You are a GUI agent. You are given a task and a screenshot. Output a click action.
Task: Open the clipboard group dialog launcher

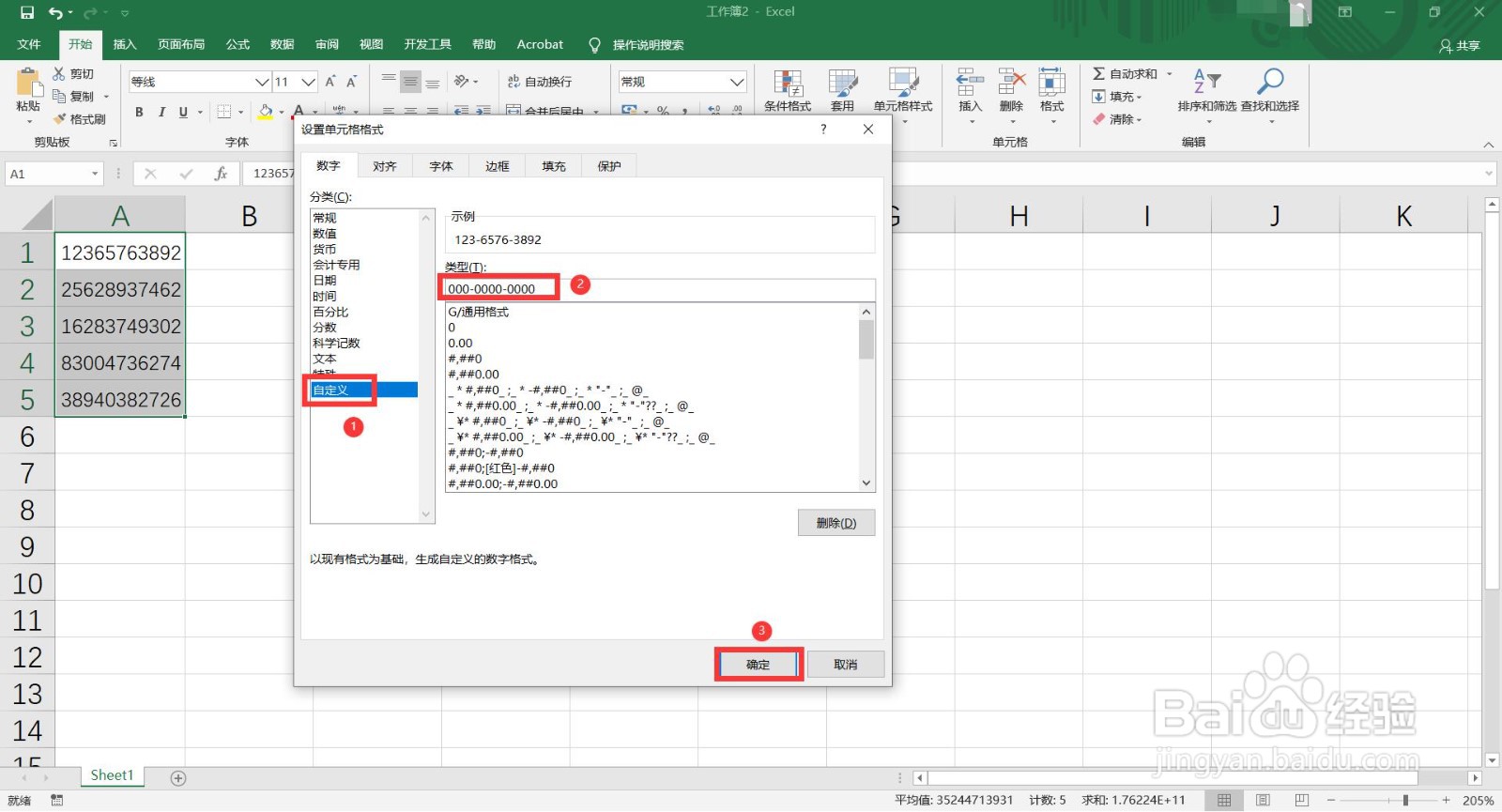tap(114, 143)
